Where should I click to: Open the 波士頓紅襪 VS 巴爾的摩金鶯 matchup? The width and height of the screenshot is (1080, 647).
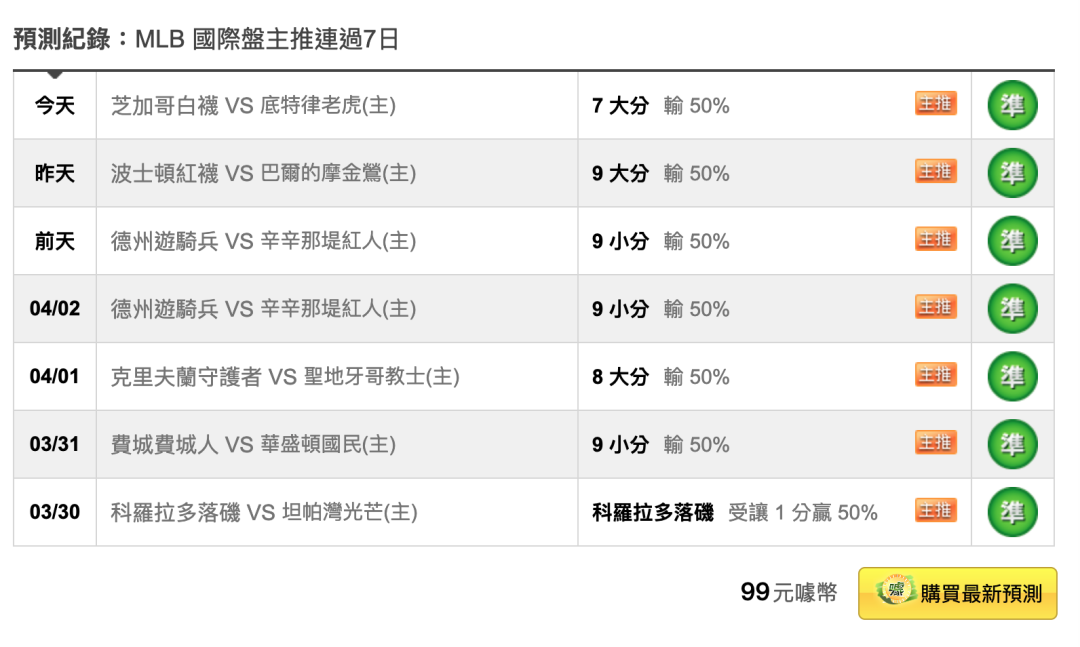tap(263, 173)
